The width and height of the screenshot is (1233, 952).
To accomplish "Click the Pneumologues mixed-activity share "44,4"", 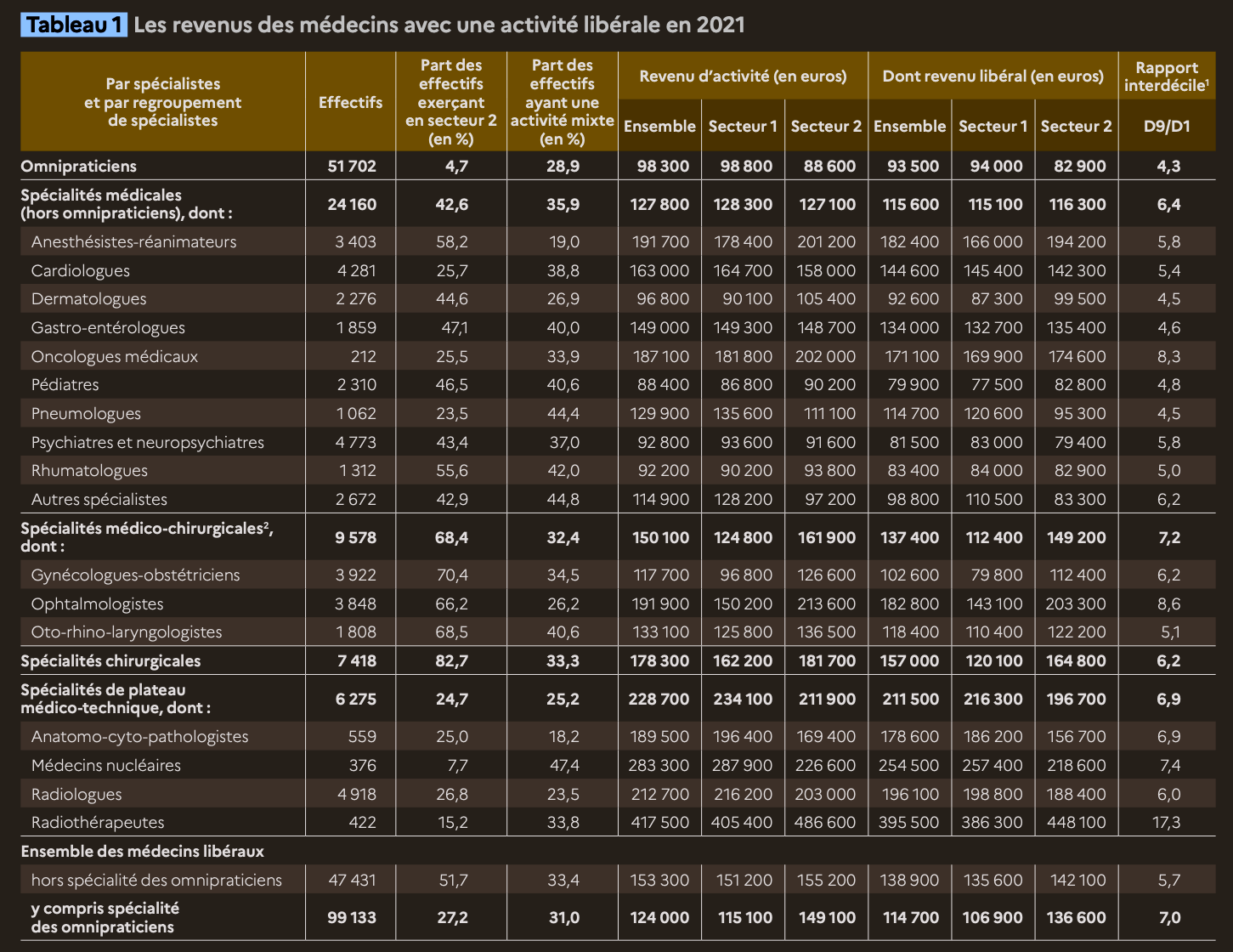I will tap(563, 413).
